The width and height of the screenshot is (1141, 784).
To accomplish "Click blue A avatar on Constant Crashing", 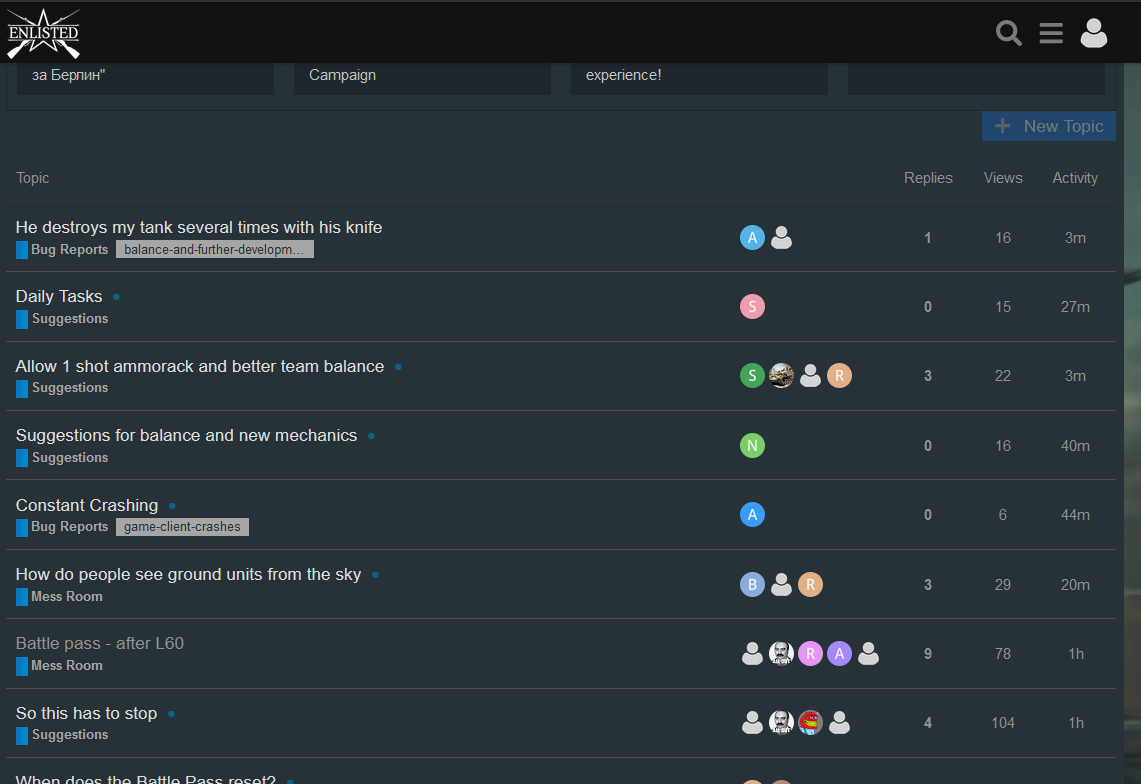I will pos(752,515).
